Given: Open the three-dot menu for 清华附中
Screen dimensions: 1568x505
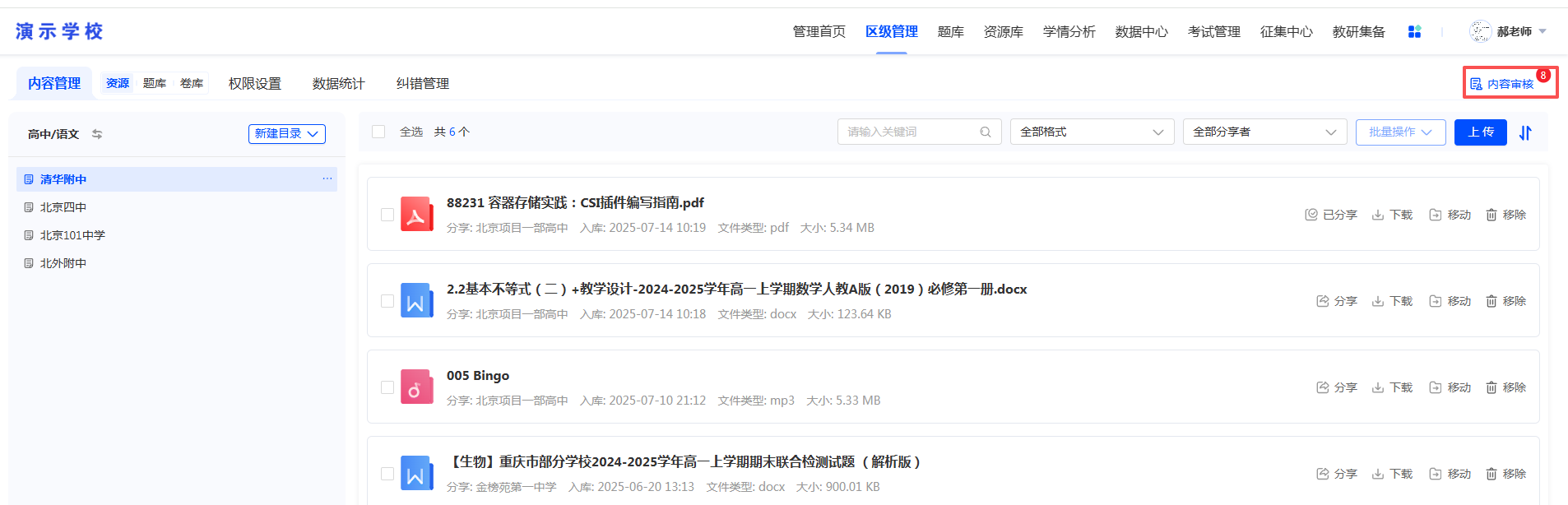Looking at the screenshot, I should [327, 178].
